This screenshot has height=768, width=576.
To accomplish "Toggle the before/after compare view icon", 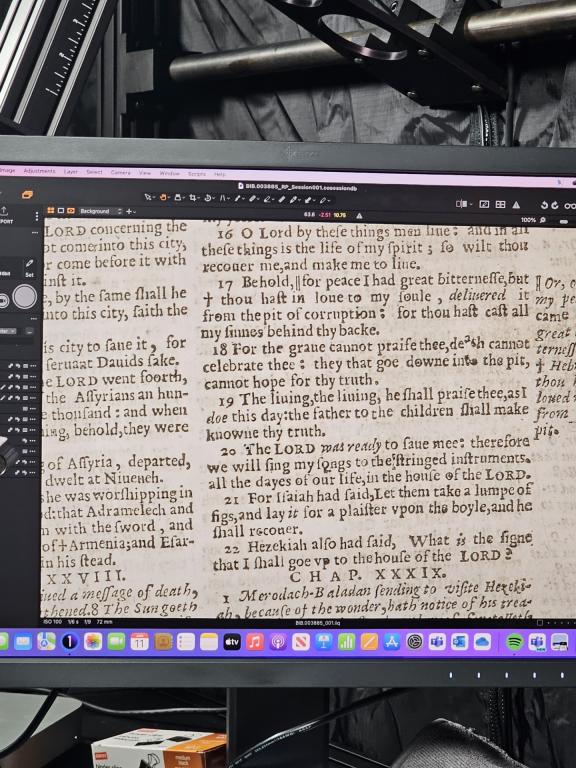I will [x=461, y=204].
